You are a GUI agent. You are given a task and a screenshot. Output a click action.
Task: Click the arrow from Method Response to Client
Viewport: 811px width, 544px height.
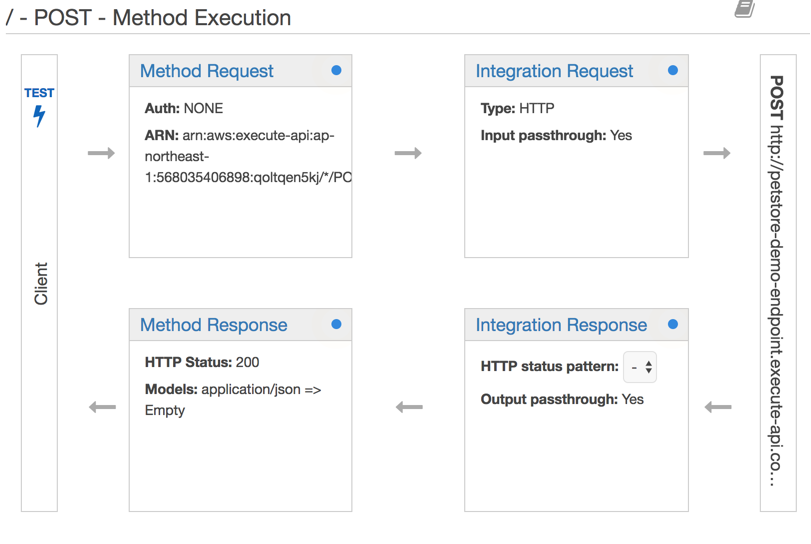[102, 407]
